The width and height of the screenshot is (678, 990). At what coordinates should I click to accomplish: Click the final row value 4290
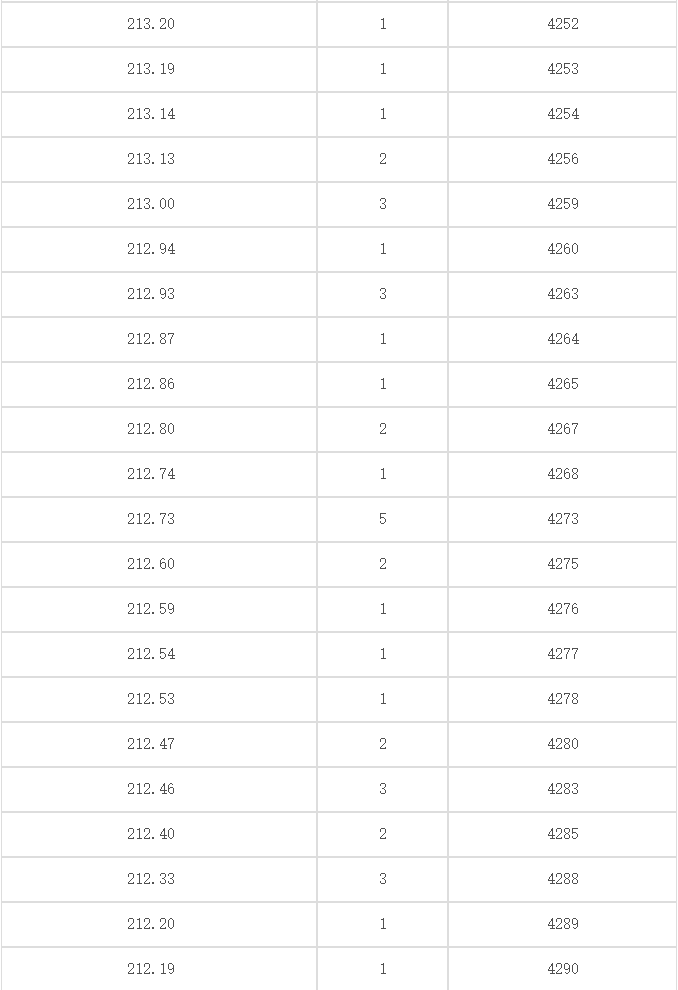[x=563, y=969]
